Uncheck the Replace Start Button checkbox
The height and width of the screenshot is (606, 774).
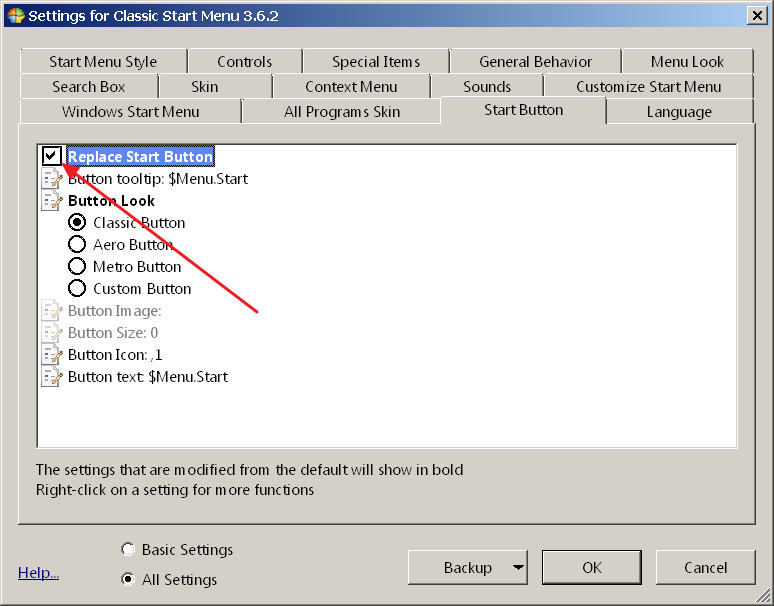pos(52,156)
